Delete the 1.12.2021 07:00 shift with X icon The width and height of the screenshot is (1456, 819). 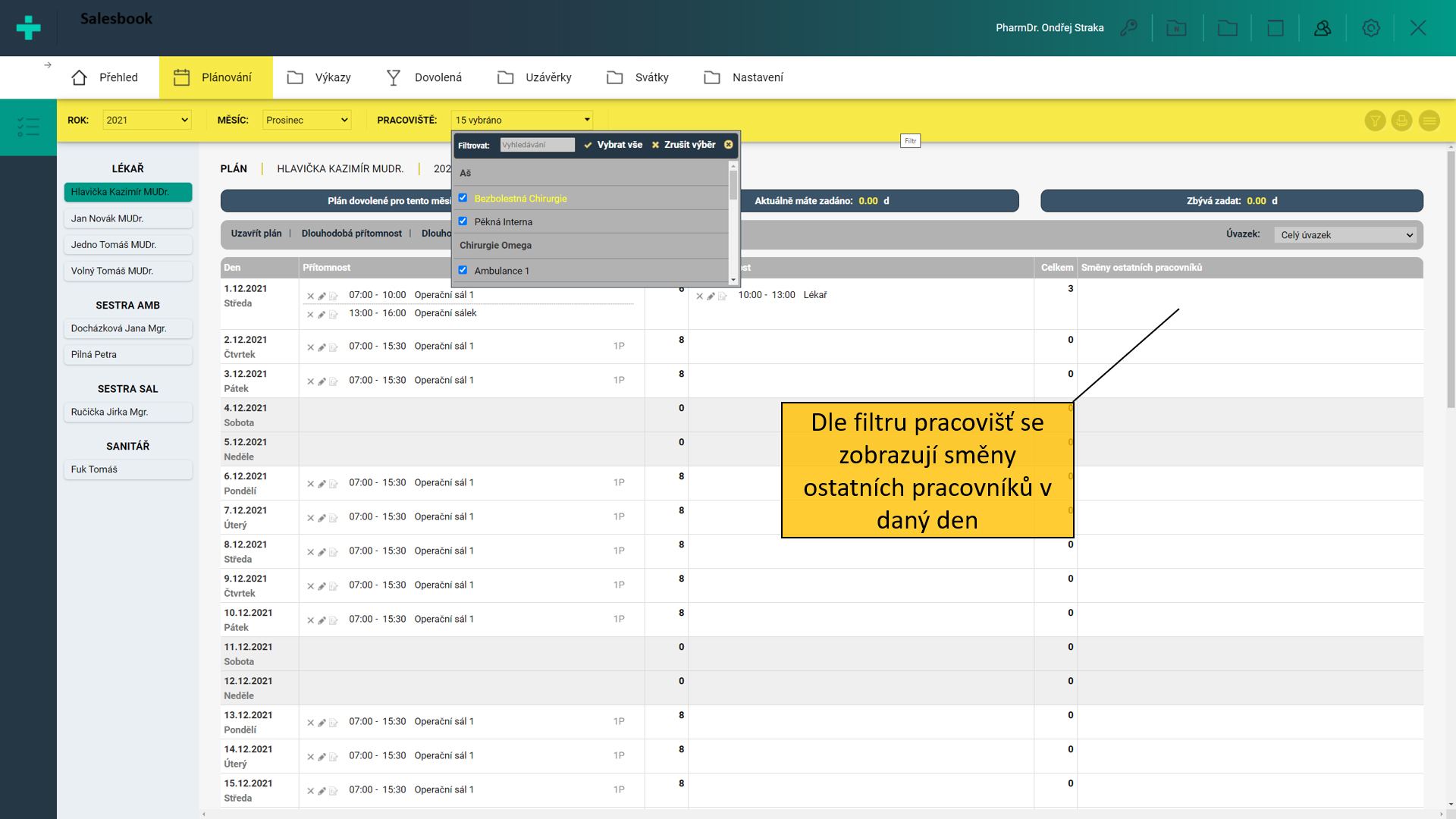(x=310, y=296)
